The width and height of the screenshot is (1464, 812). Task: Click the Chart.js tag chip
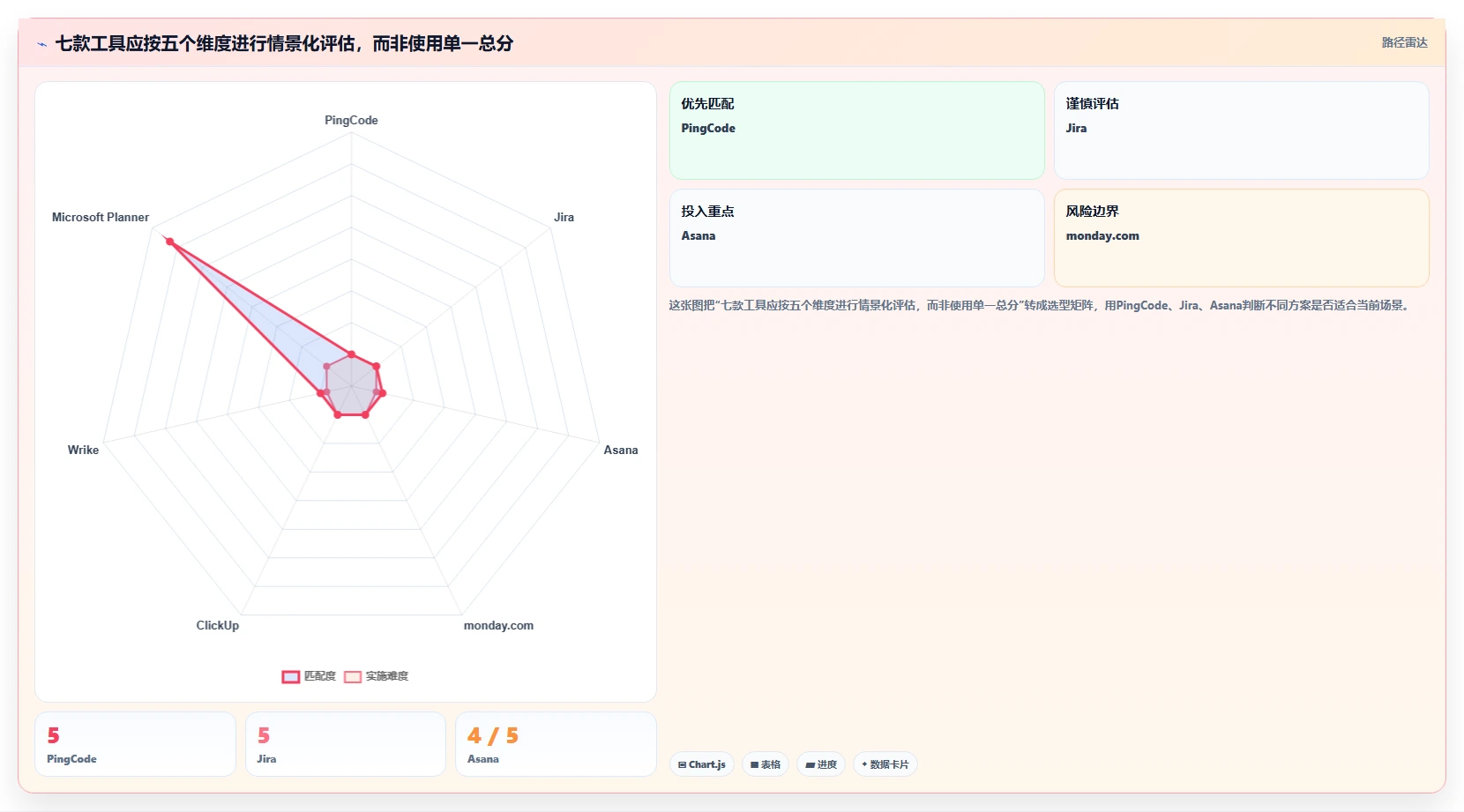(702, 764)
